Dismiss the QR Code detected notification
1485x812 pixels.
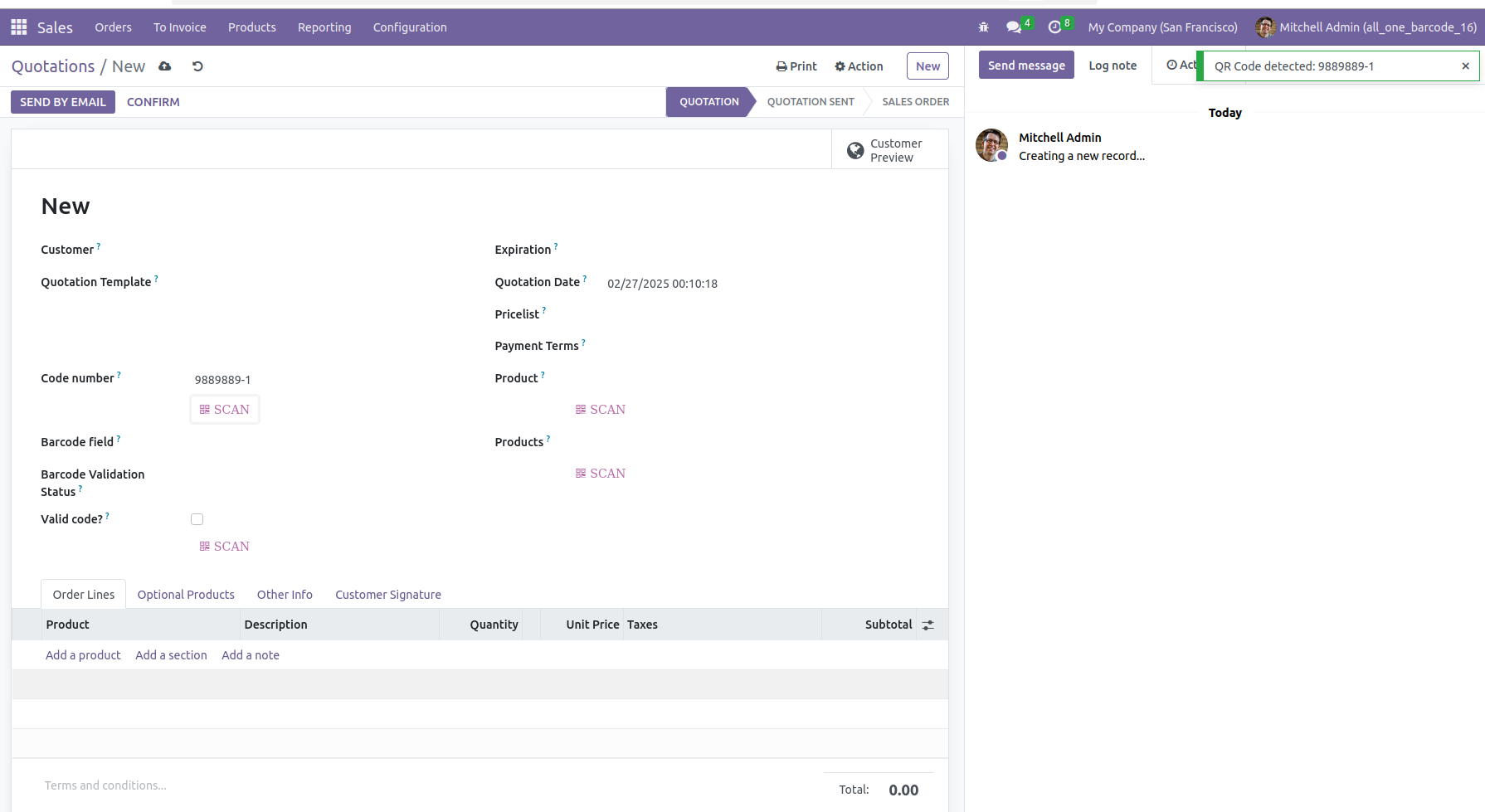click(x=1465, y=66)
